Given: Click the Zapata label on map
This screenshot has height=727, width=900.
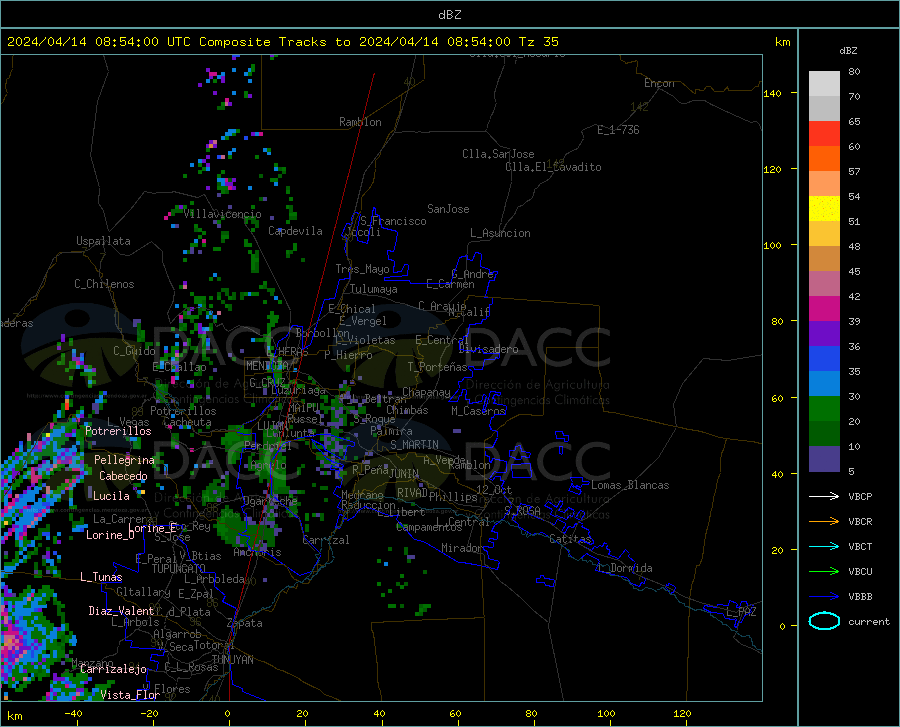Looking at the screenshot, I should [245, 623].
